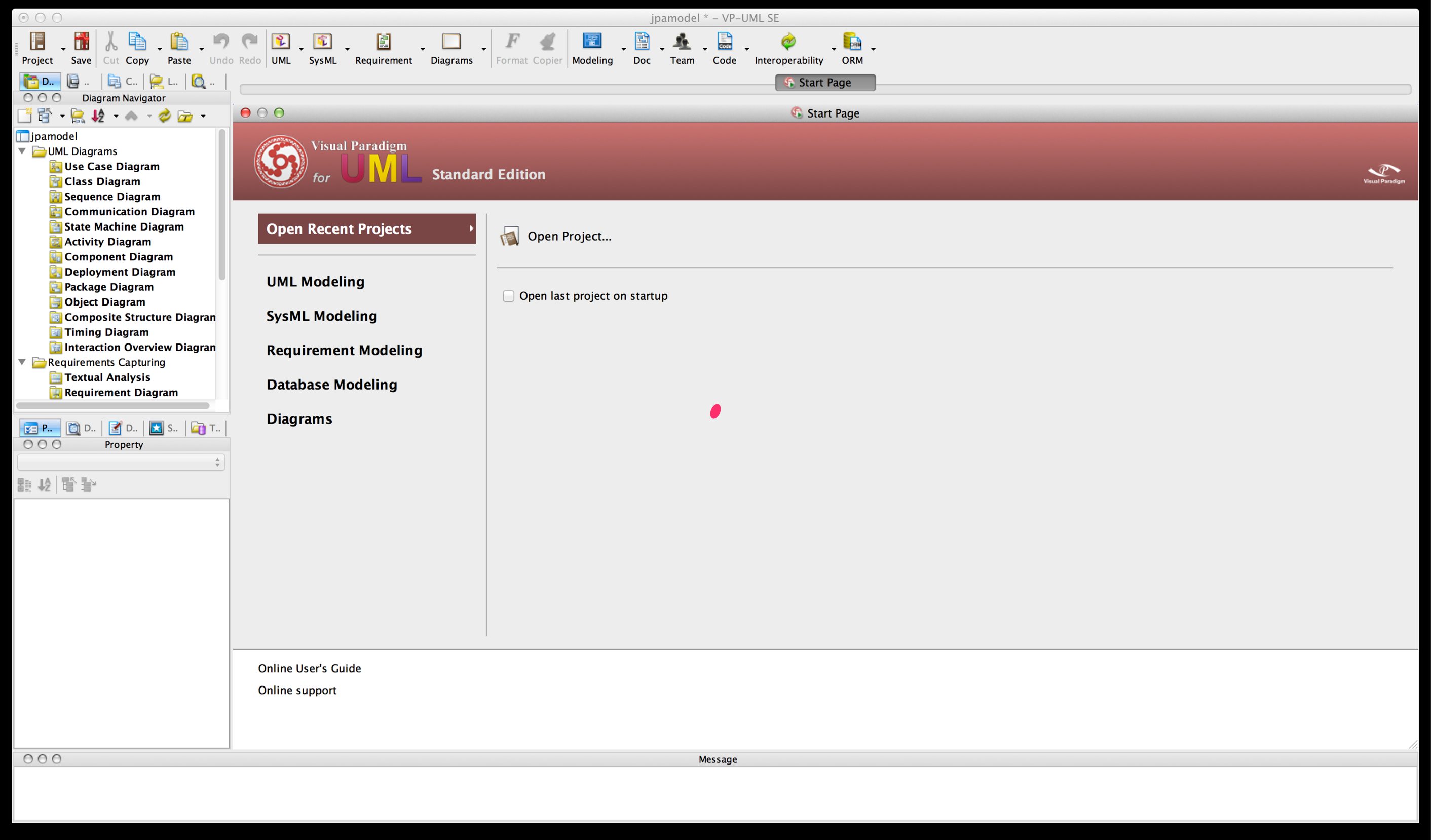Open the Project button dropdown arrow
This screenshot has width=1431, height=840.
click(x=63, y=49)
